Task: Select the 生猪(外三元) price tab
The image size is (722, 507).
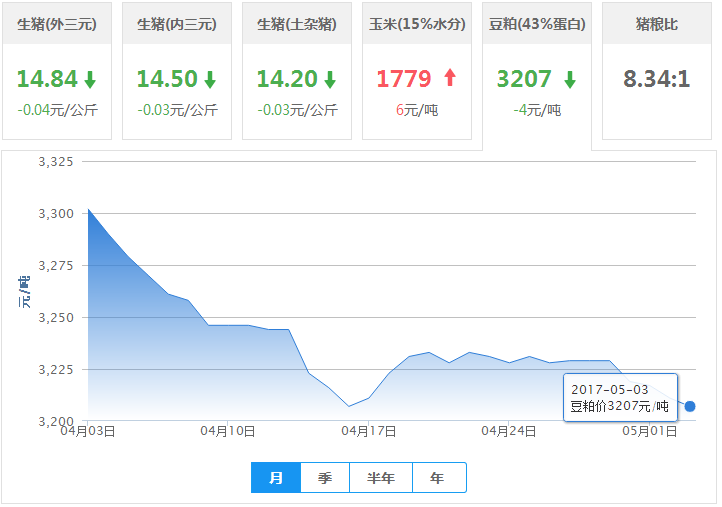Action: [x=57, y=70]
